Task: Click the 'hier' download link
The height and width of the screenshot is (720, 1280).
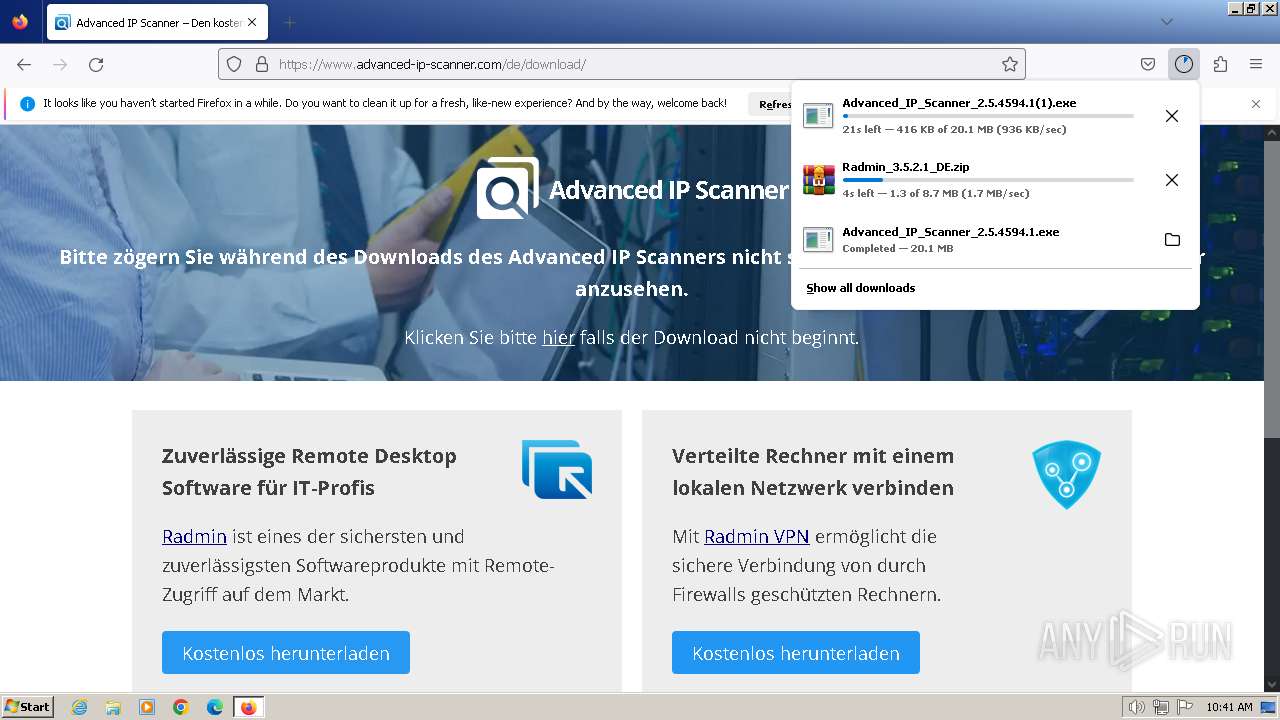Action: [x=558, y=338]
